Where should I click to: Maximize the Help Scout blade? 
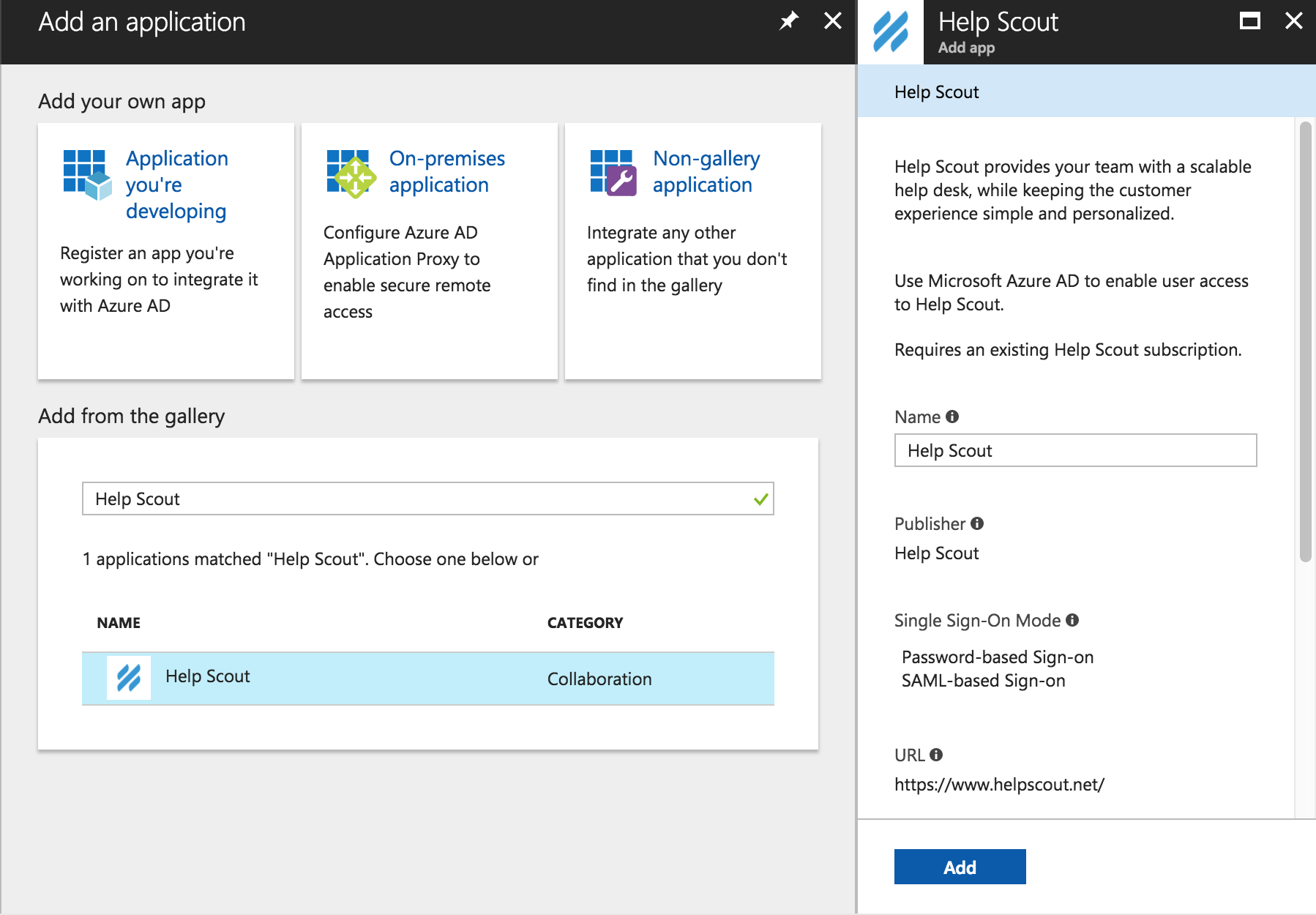[x=1249, y=20]
